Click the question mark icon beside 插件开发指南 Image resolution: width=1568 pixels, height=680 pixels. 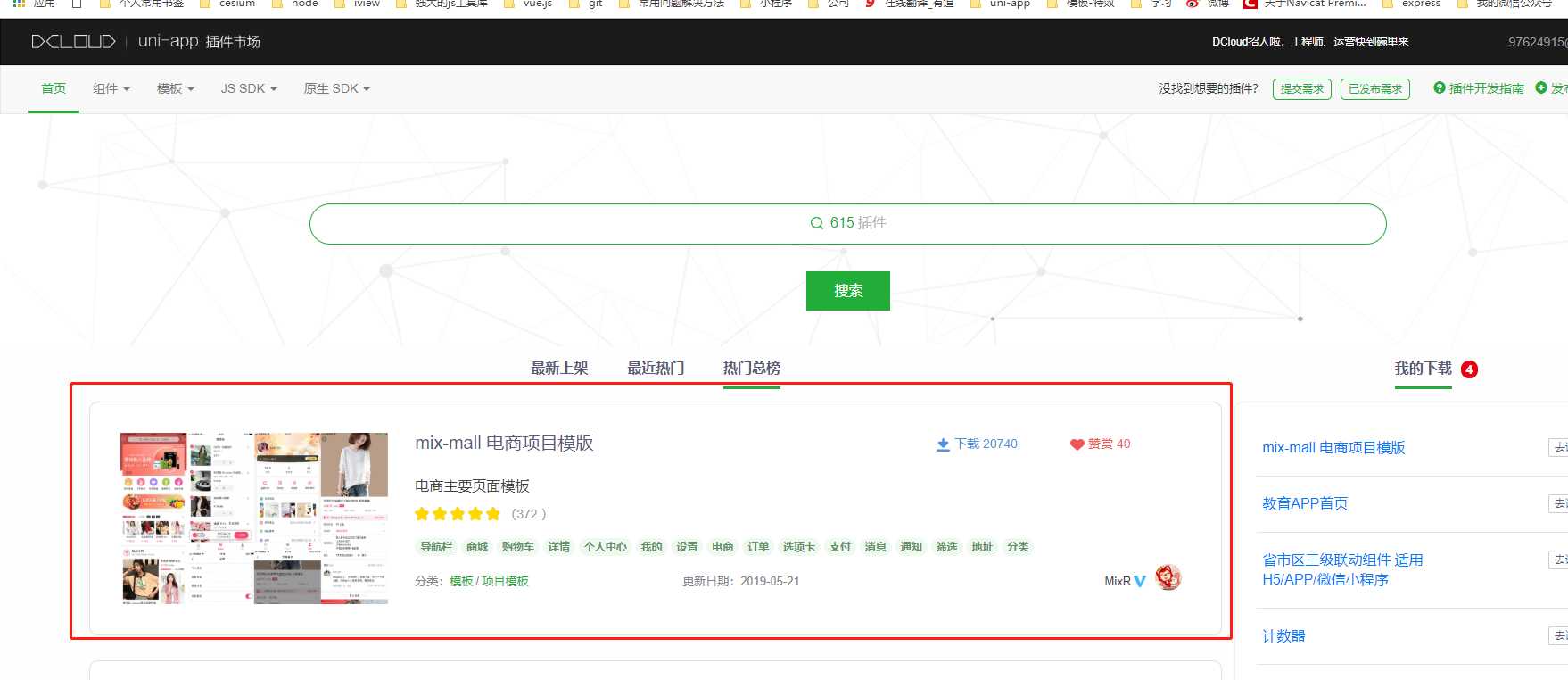click(1439, 88)
